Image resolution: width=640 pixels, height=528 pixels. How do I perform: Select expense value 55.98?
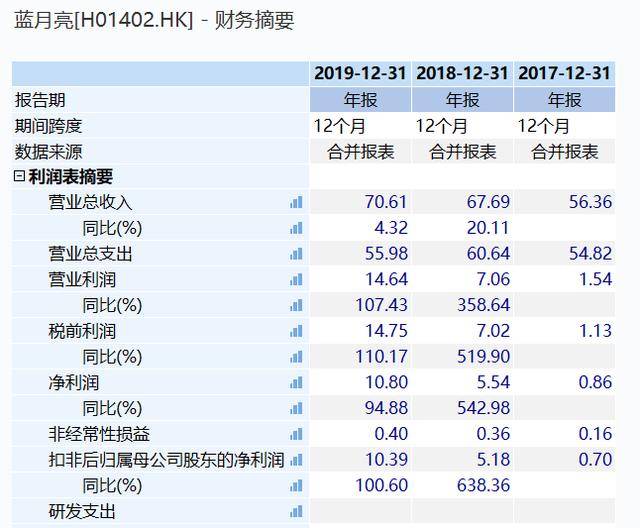386,254
